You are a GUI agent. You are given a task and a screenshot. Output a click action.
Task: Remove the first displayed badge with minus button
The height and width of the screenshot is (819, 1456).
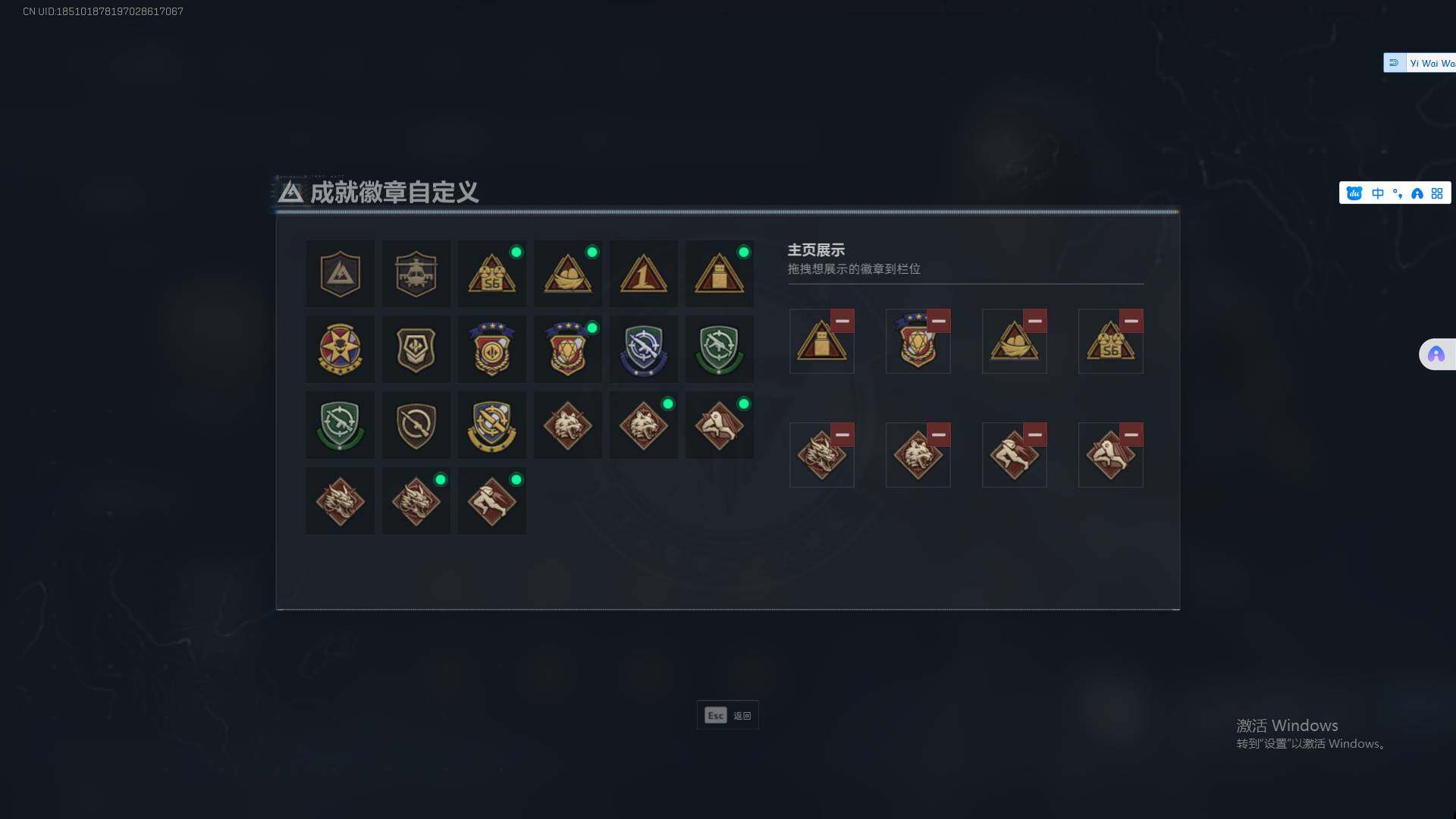842,321
